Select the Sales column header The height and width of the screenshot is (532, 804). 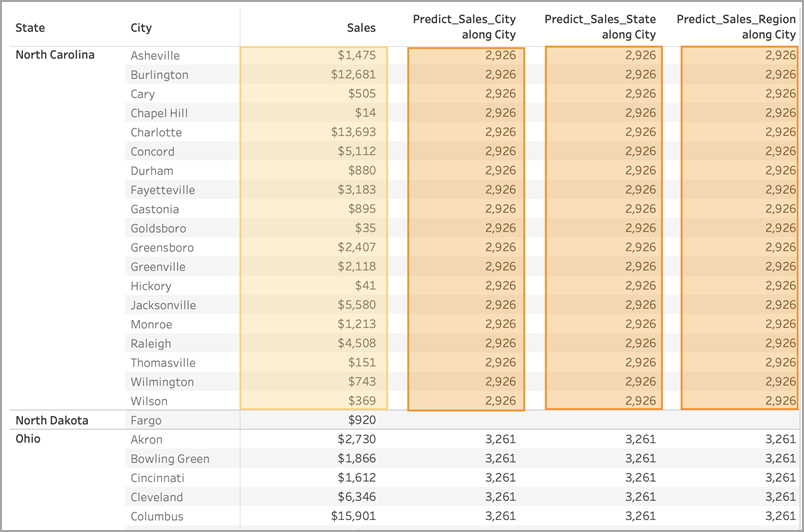click(361, 28)
